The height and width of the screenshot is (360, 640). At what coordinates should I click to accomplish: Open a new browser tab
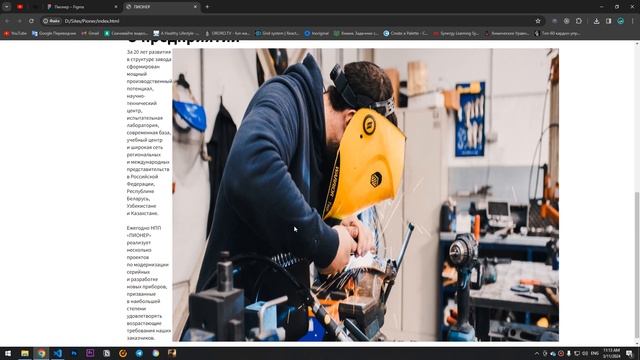coord(207,7)
